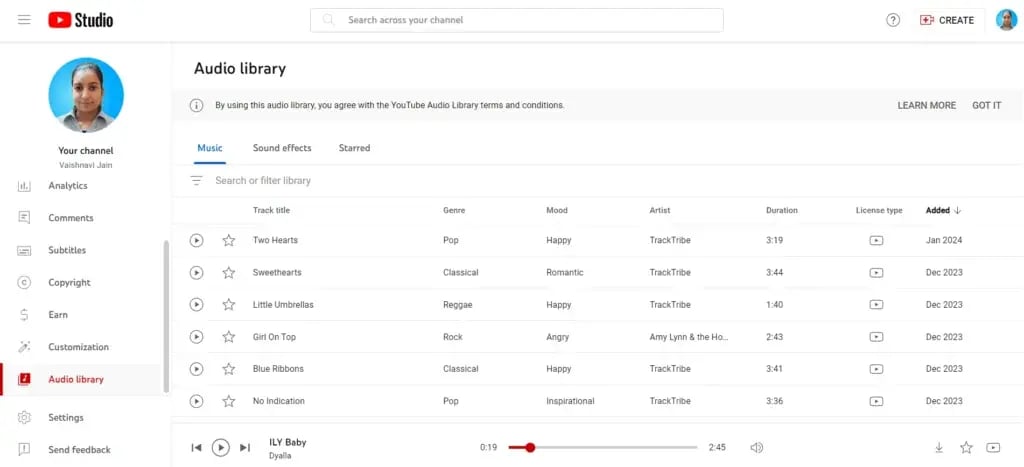Skip to the next track
This screenshot has width=1024, height=467.
tap(245, 448)
